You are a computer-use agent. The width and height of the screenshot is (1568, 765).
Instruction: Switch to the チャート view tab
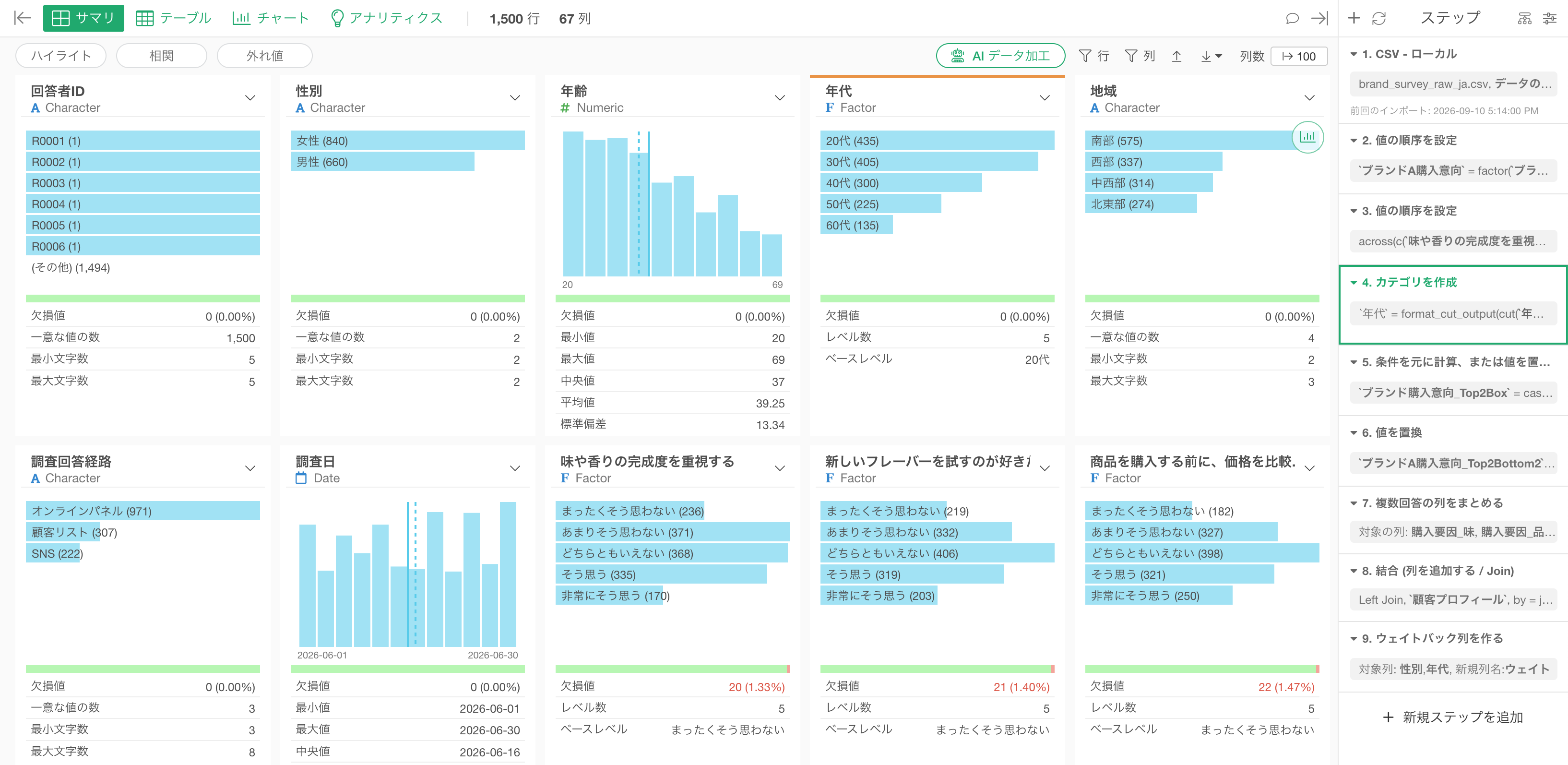click(271, 18)
